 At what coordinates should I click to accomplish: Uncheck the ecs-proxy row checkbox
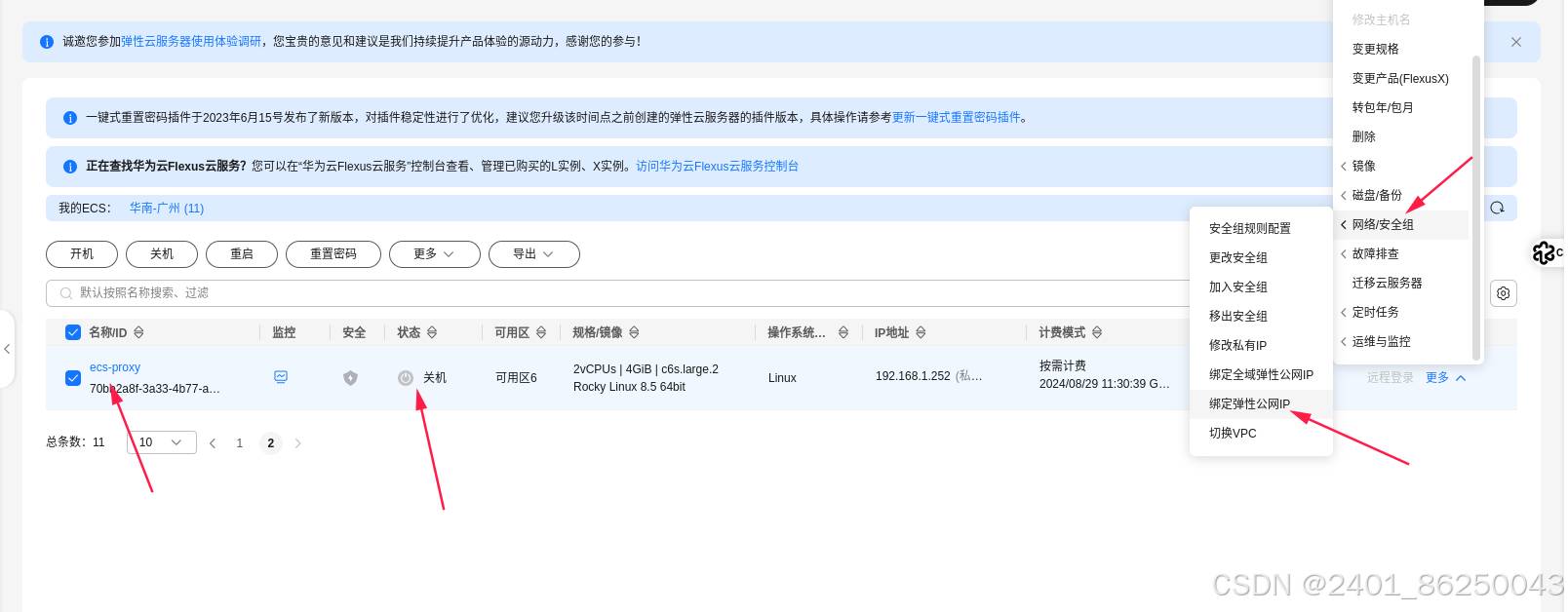(x=73, y=378)
